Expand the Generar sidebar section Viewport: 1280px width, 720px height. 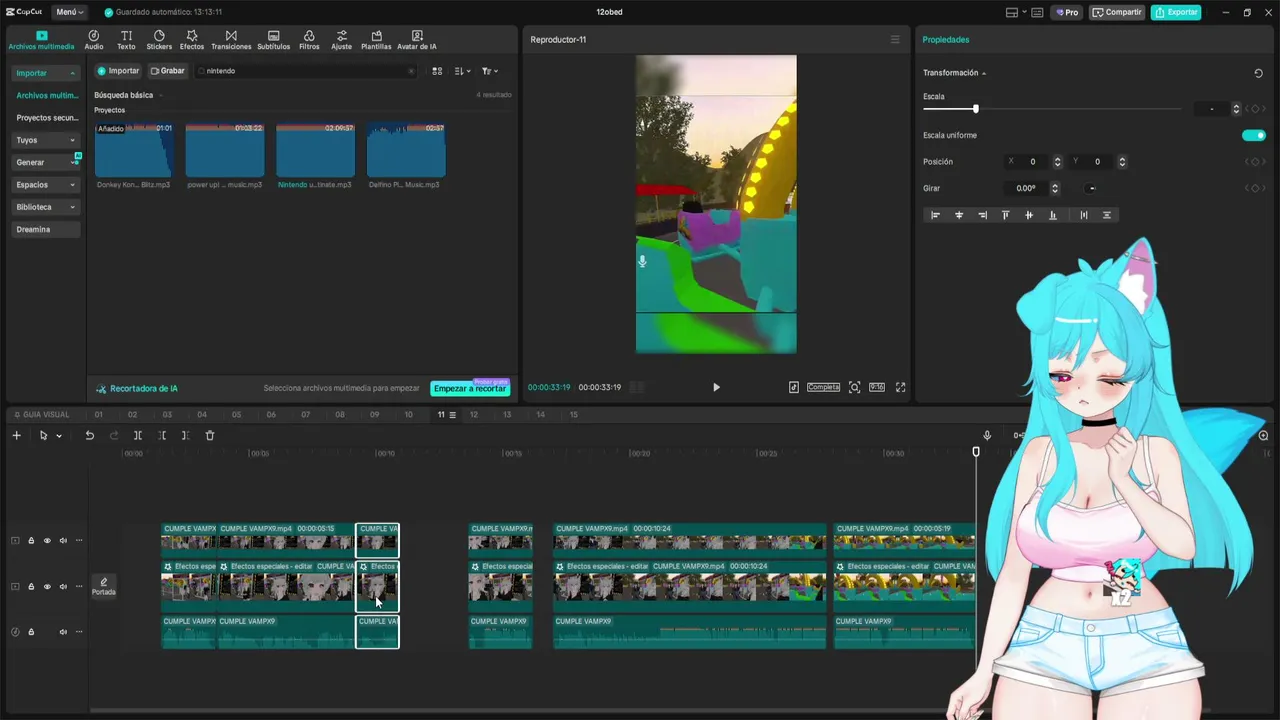point(46,162)
